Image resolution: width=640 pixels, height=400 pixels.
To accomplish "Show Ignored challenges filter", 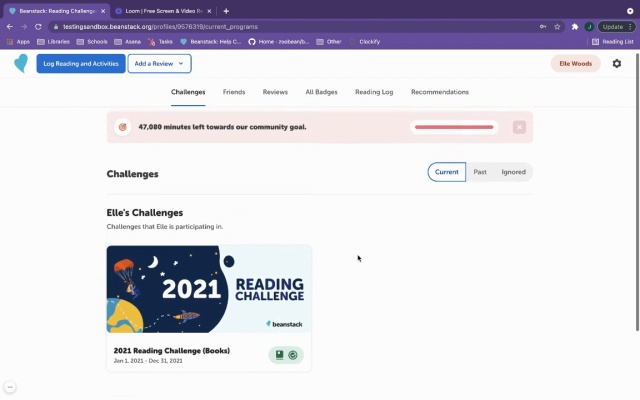I will tap(513, 172).
